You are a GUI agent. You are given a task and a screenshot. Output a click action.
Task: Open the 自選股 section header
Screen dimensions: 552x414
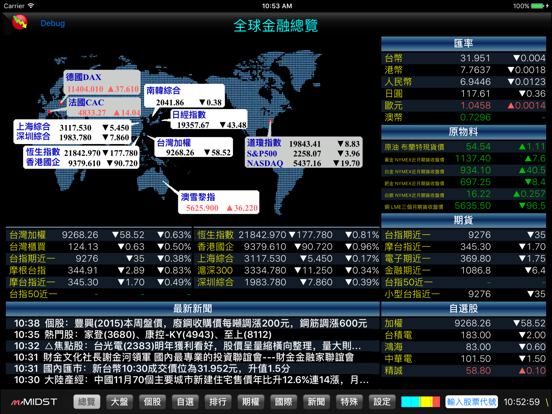pos(463,309)
